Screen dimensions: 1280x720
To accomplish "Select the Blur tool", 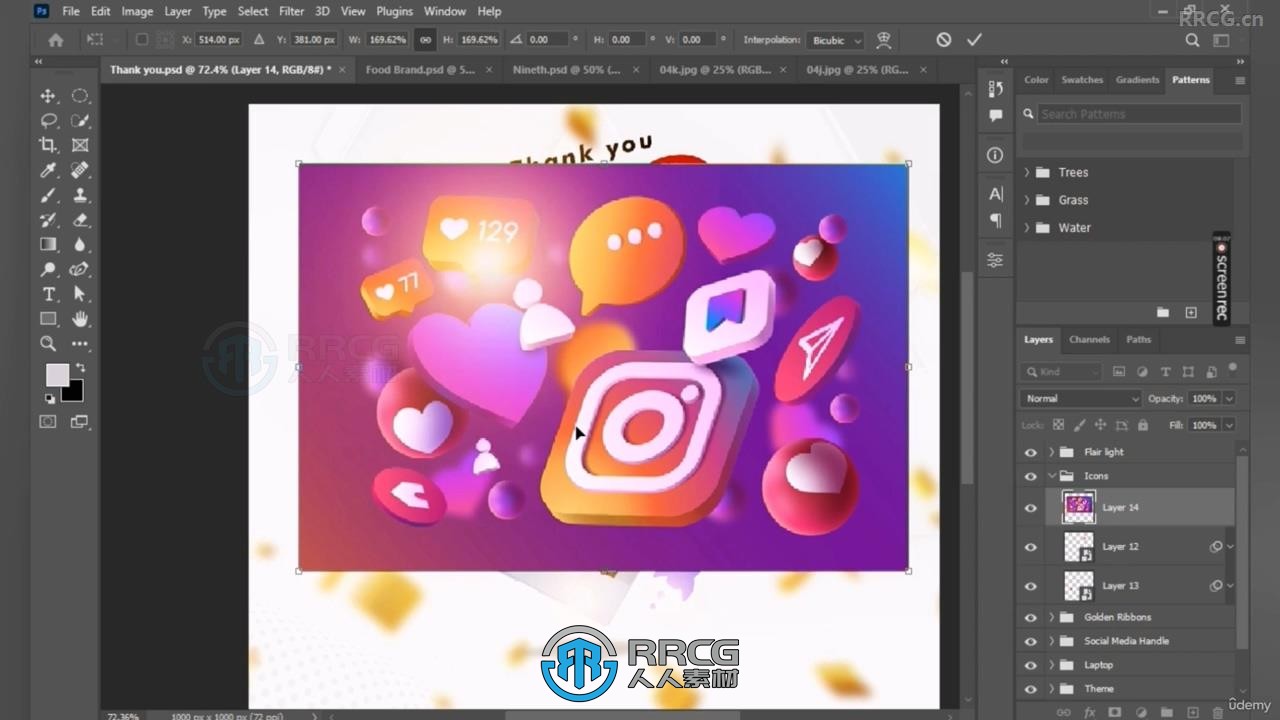I will (x=80, y=244).
